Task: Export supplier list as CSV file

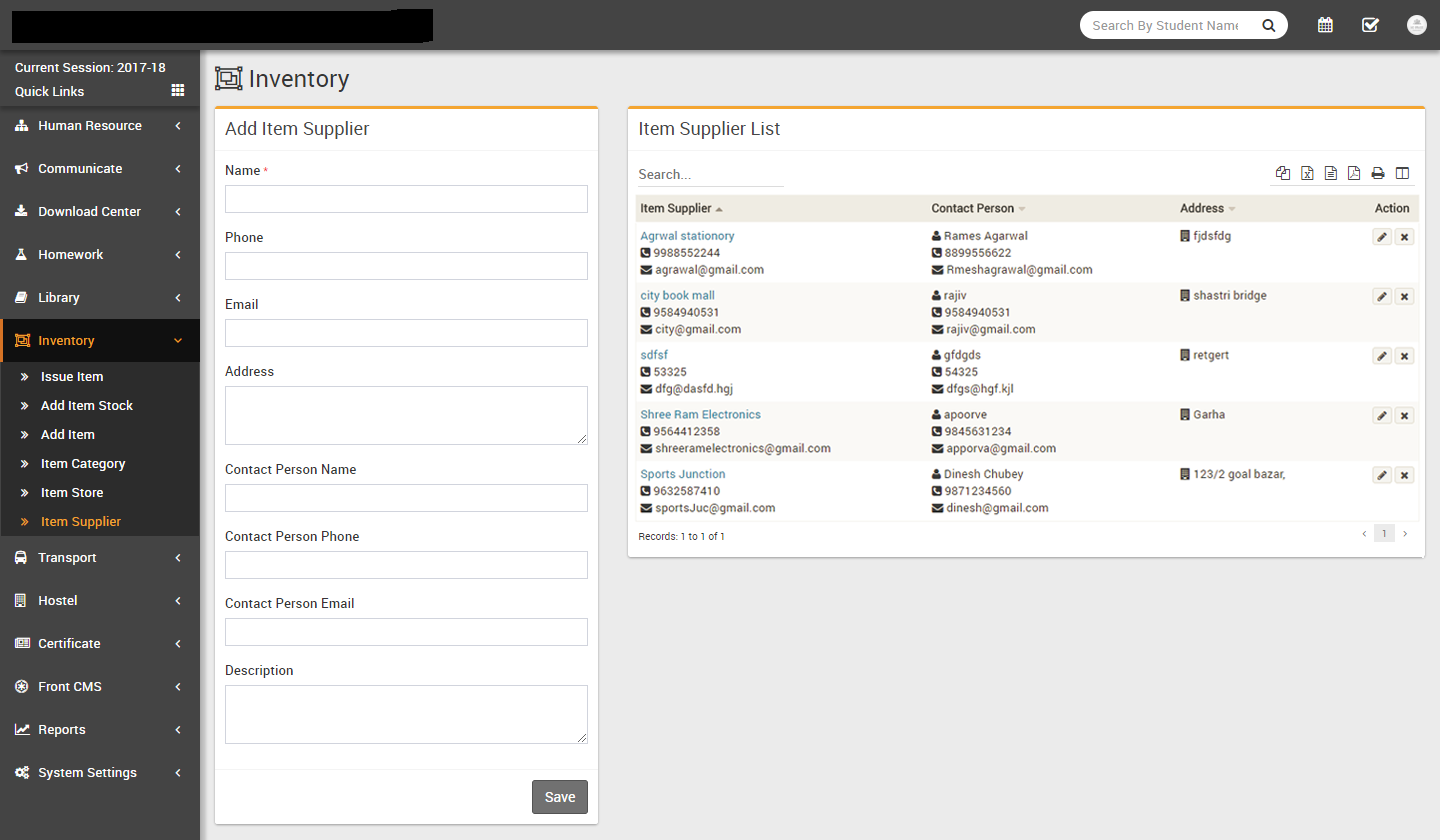Action: point(1331,173)
